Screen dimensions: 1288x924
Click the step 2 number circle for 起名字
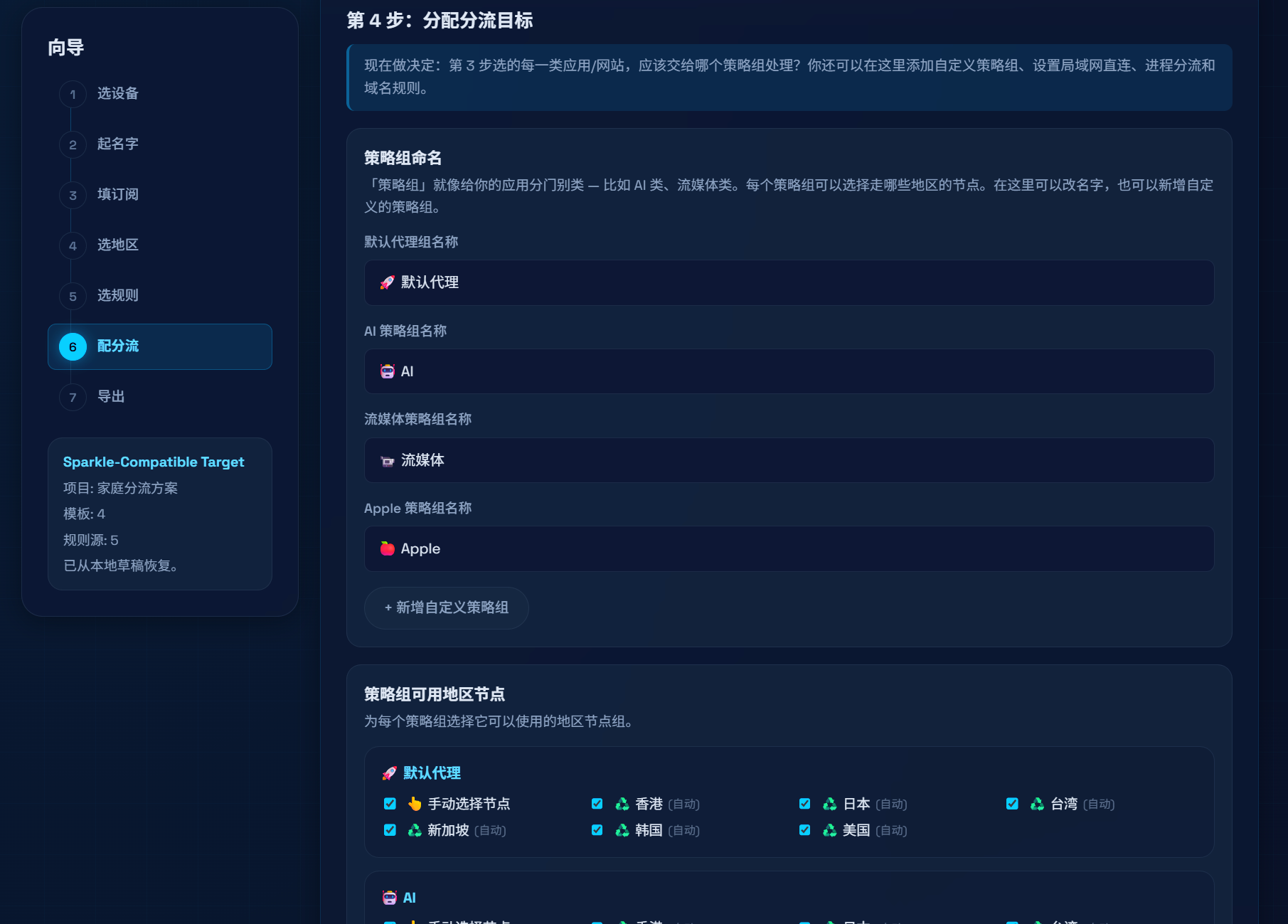[x=73, y=145]
